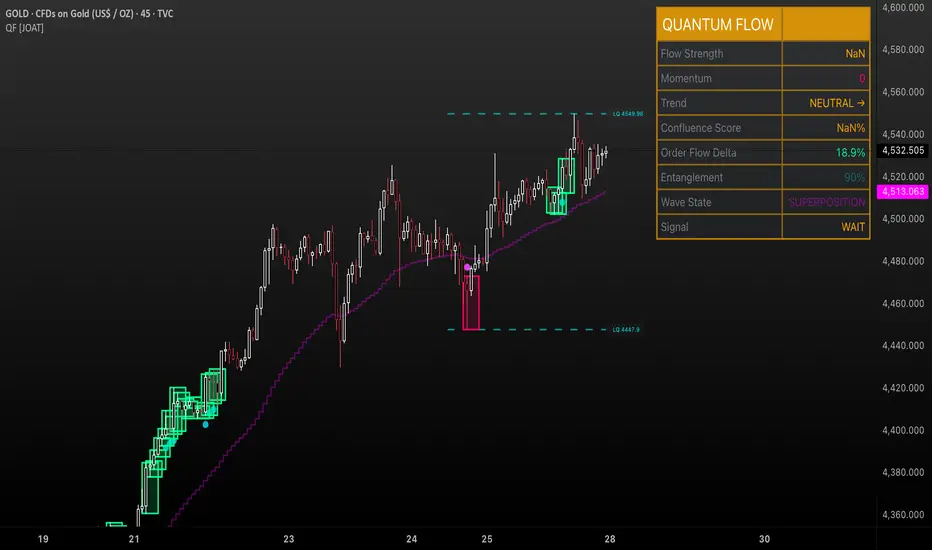Click the 4,440.000 price axis label
Image resolution: width=932 pixels, height=550 pixels.
903,345
